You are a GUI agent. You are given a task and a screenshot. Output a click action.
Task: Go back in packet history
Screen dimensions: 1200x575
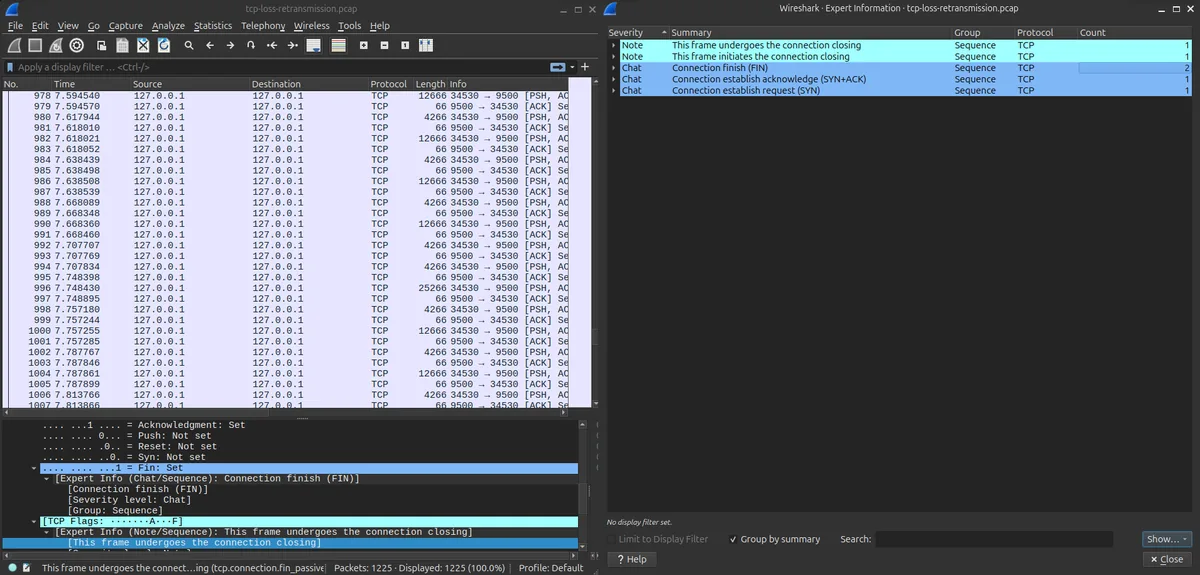click(x=209, y=45)
